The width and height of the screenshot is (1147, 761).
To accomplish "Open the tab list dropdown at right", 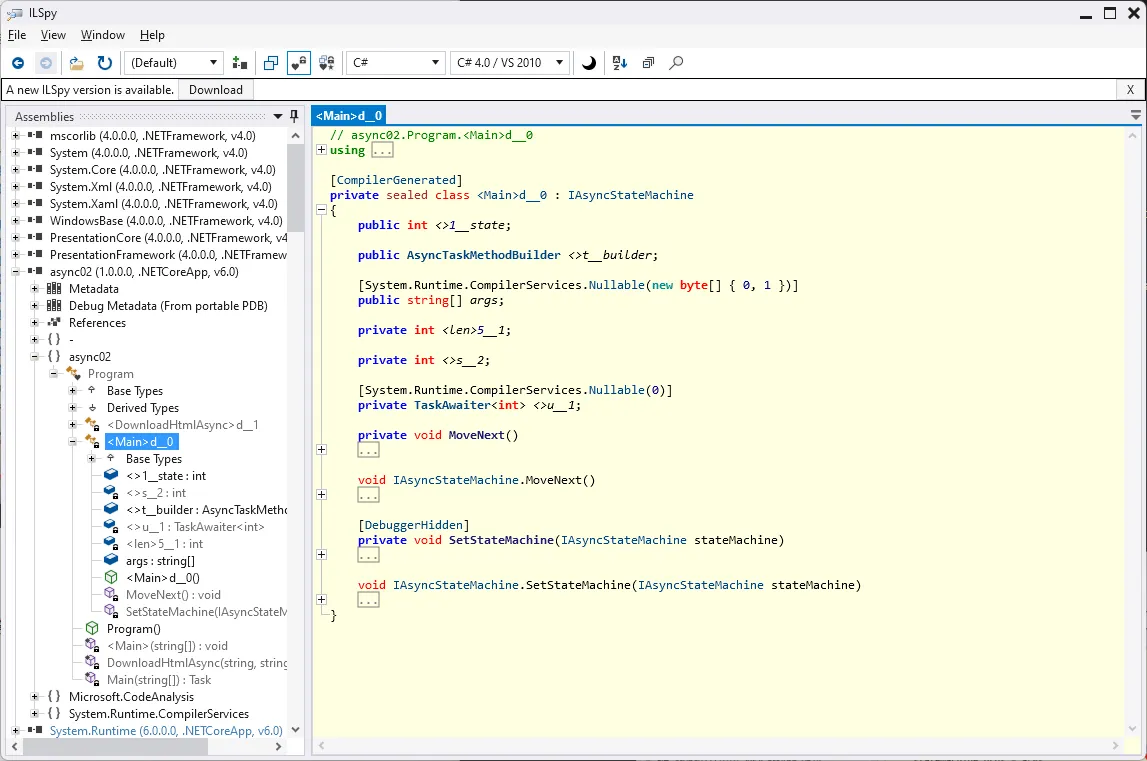I will point(1135,115).
